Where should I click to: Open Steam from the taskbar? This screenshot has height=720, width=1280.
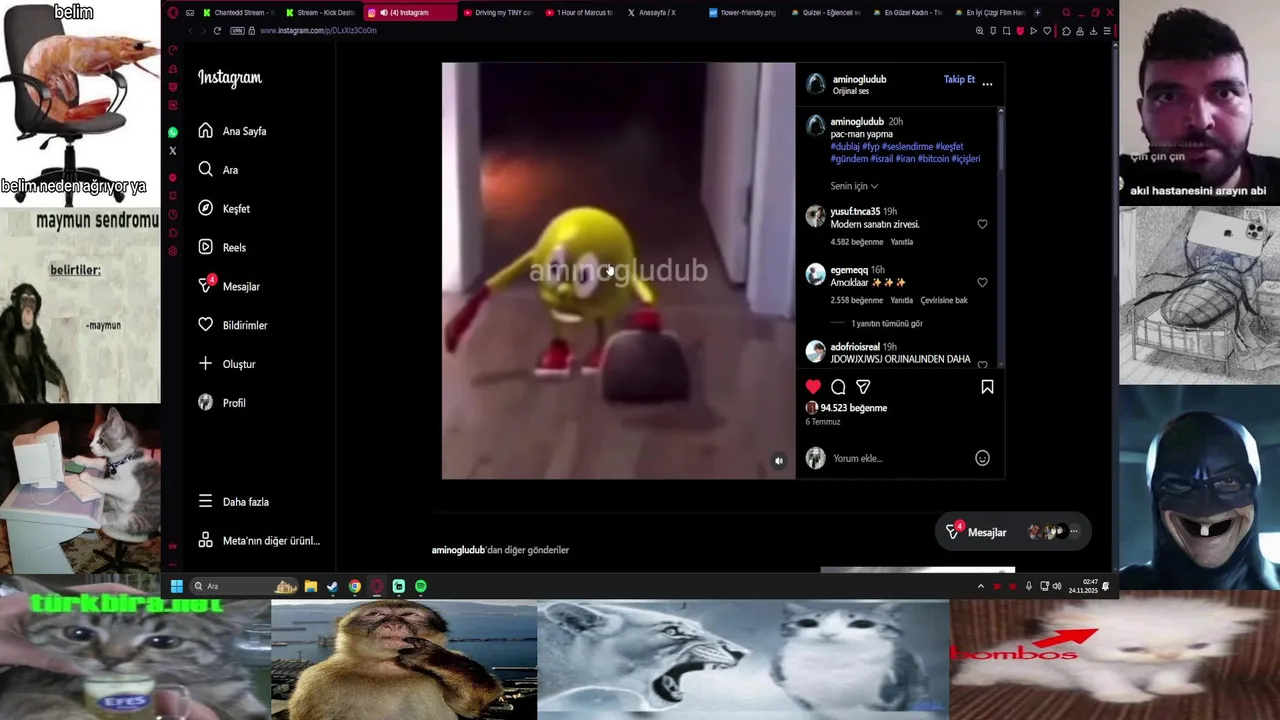pyautogui.click(x=332, y=586)
